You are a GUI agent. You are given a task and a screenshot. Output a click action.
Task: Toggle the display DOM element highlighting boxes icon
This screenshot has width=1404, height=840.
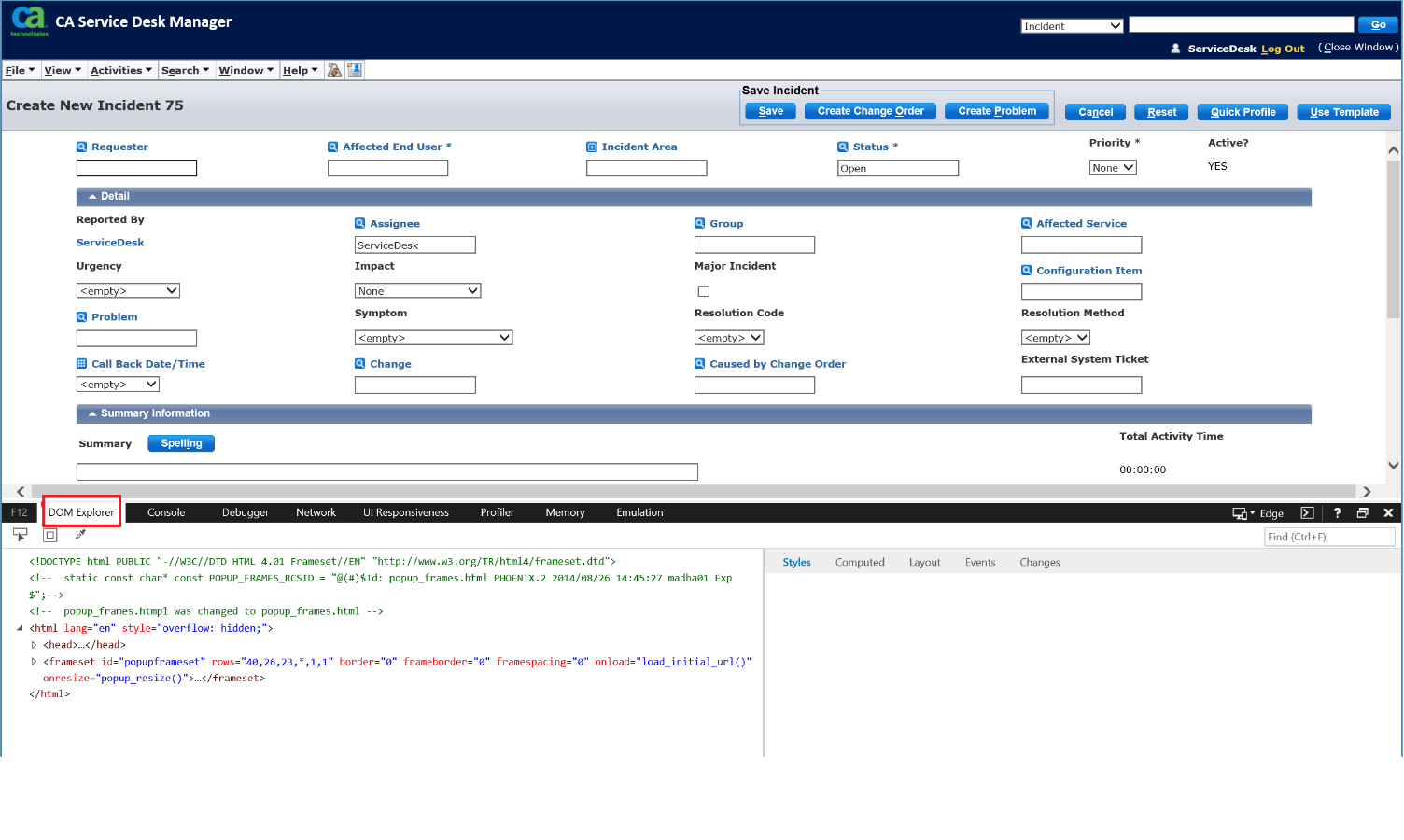pyautogui.click(x=50, y=535)
